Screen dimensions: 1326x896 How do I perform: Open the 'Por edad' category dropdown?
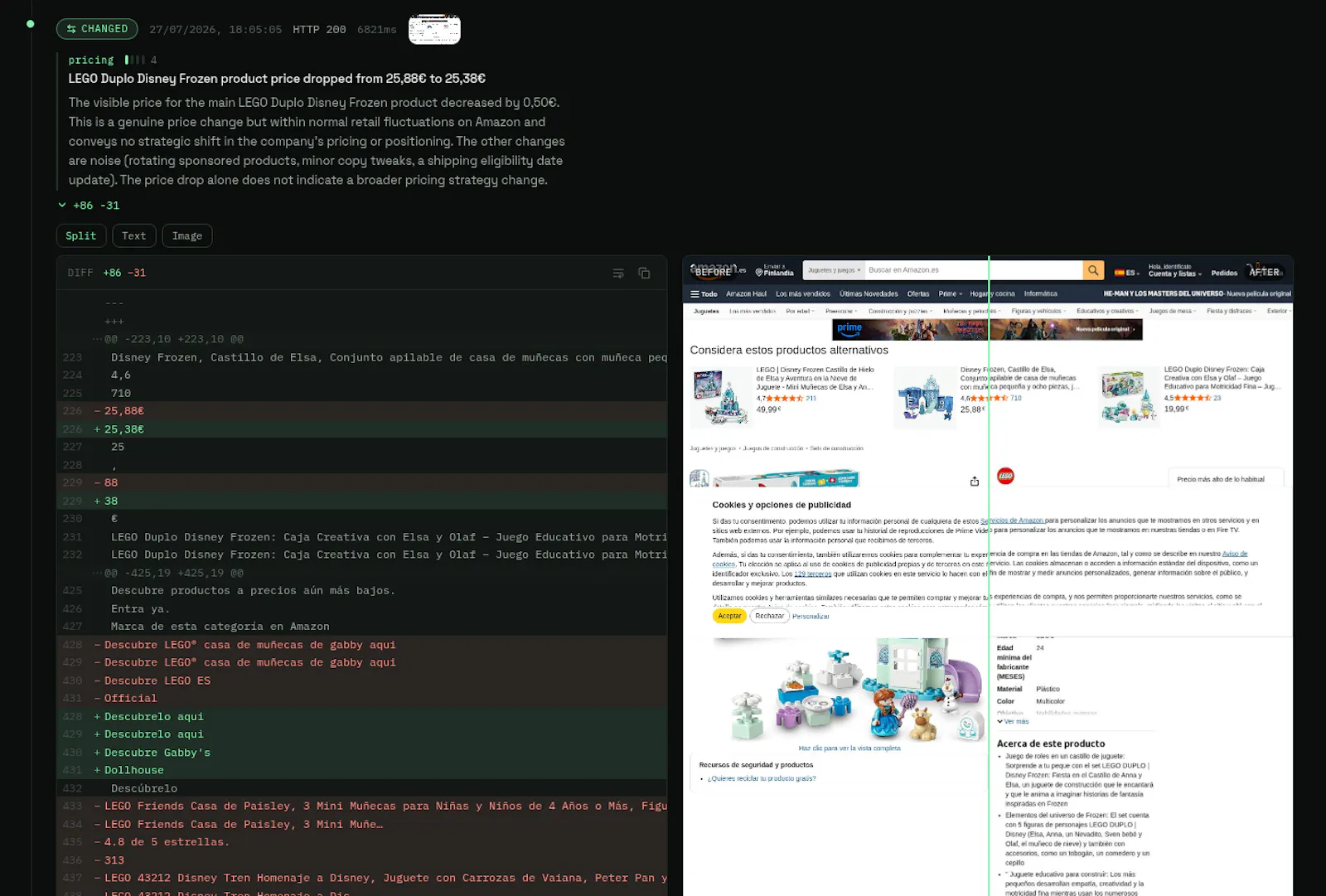800,311
